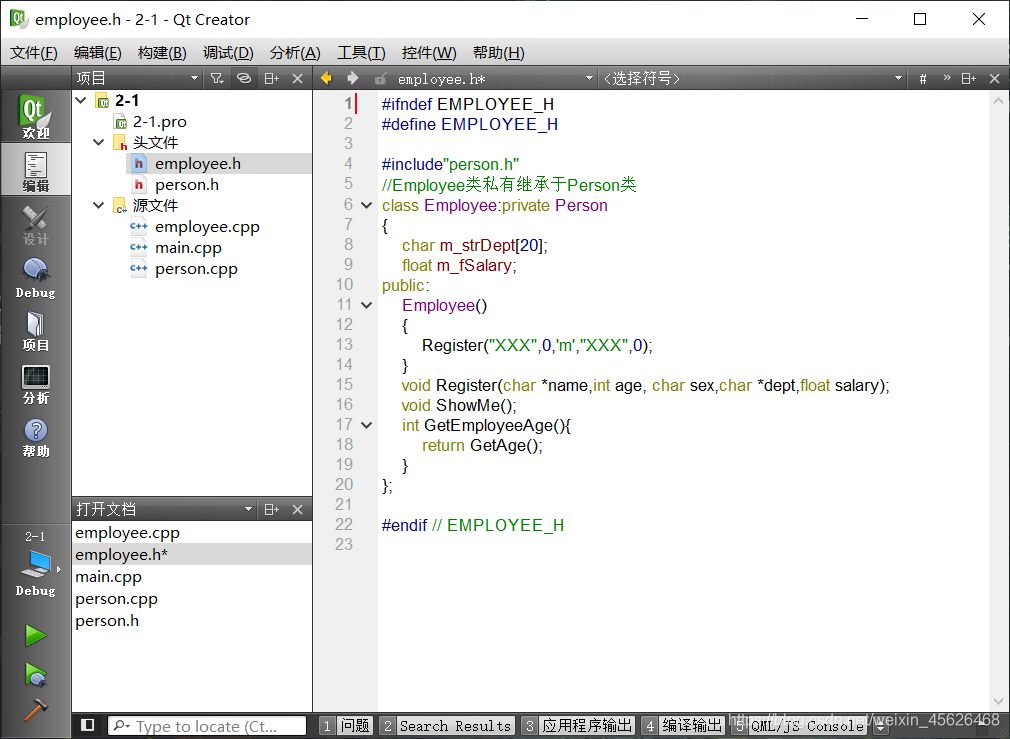Toggle the left sidebar visibility
This screenshot has height=739, width=1010.
click(x=88, y=725)
